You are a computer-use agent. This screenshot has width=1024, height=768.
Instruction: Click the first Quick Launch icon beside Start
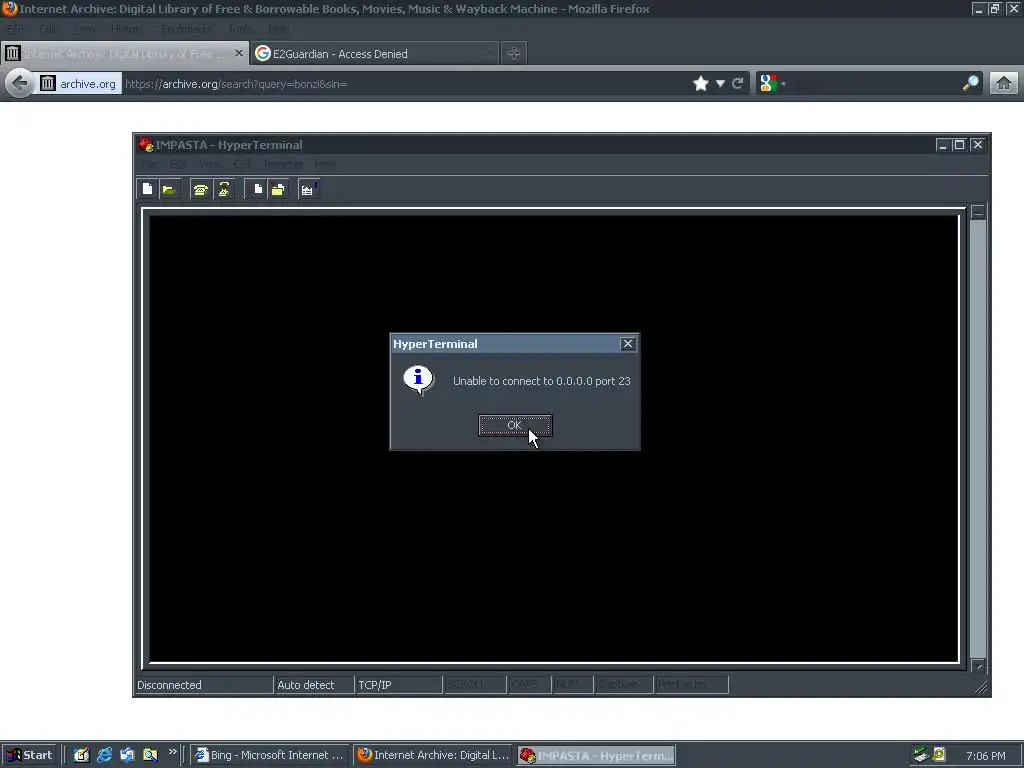[x=81, y=755]
